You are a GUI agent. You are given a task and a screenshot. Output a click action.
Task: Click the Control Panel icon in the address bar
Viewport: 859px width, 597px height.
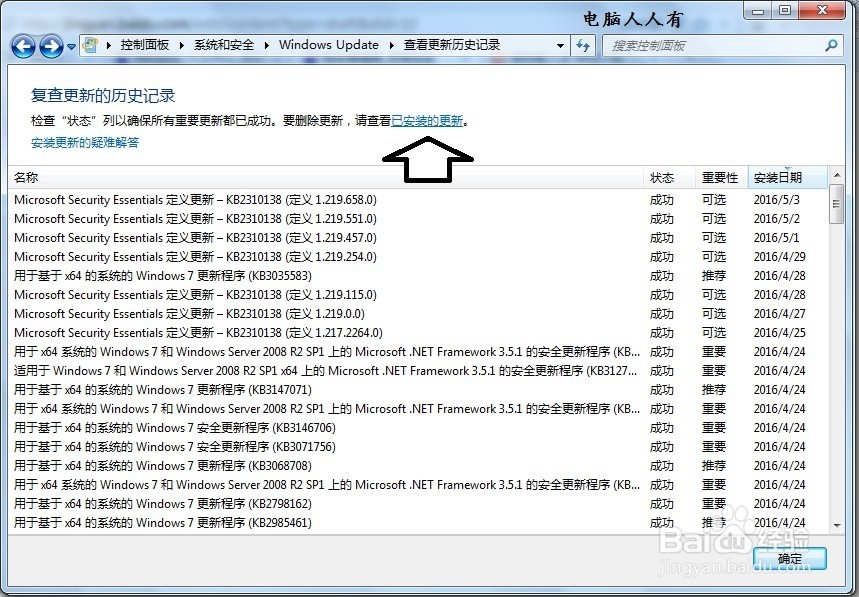tap(89, 45)
